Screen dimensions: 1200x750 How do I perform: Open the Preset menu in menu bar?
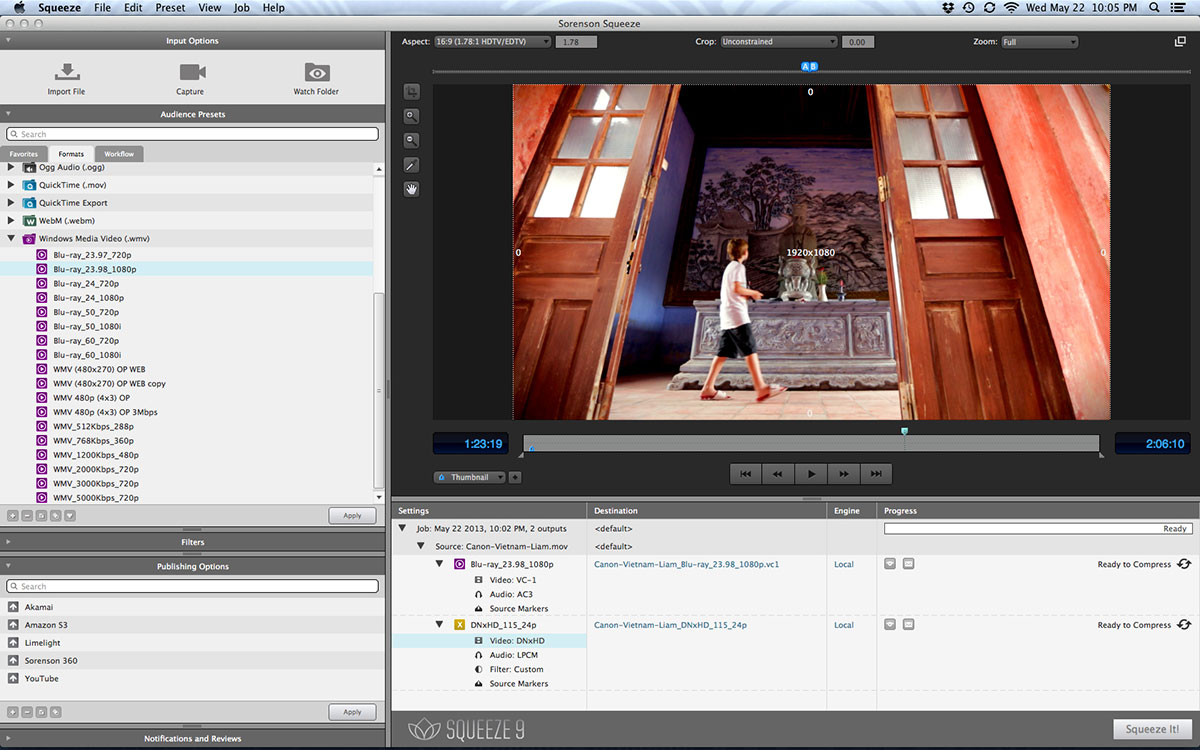(x=170, y=8)
